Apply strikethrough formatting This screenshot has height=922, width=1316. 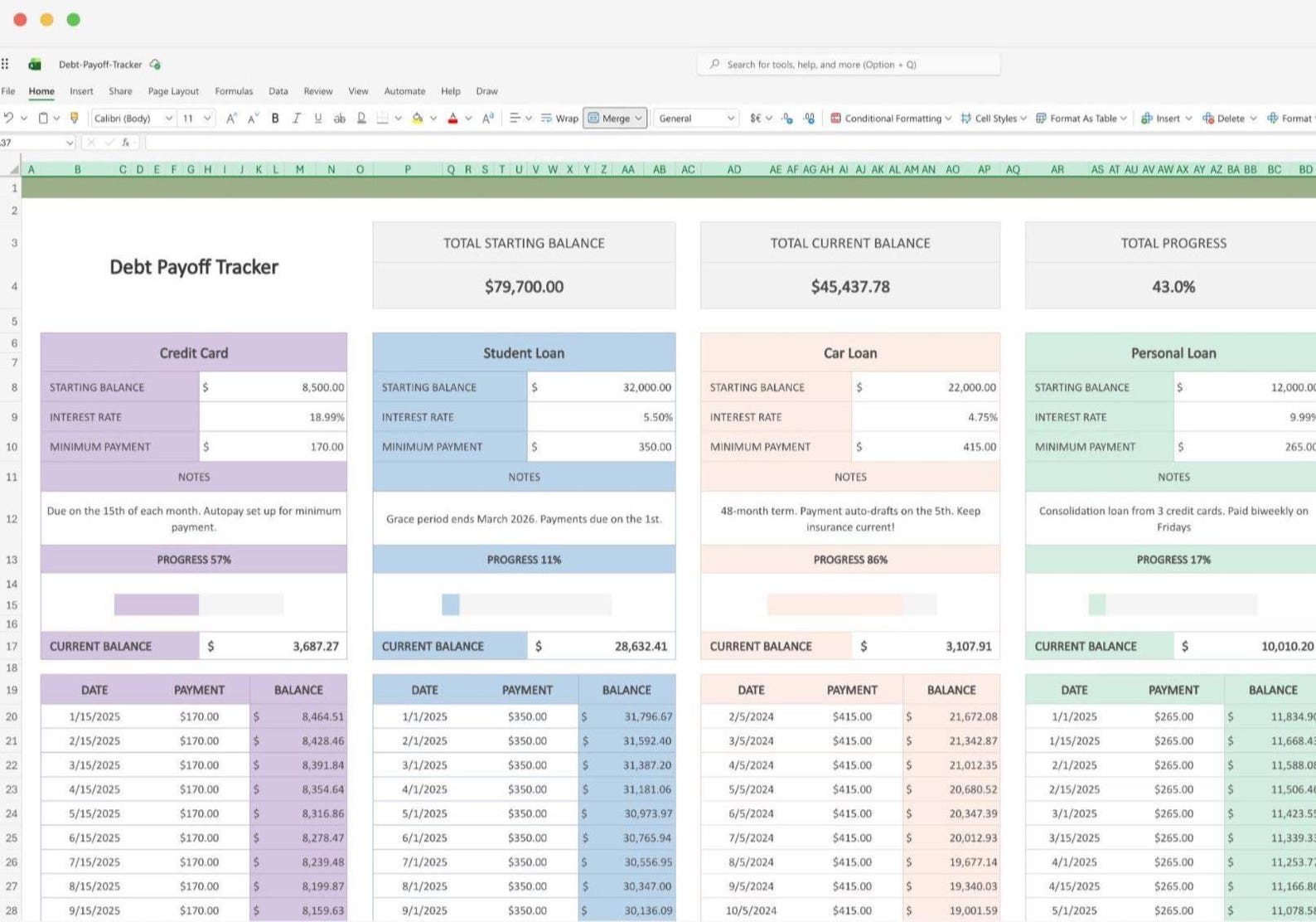pos(340,119)
